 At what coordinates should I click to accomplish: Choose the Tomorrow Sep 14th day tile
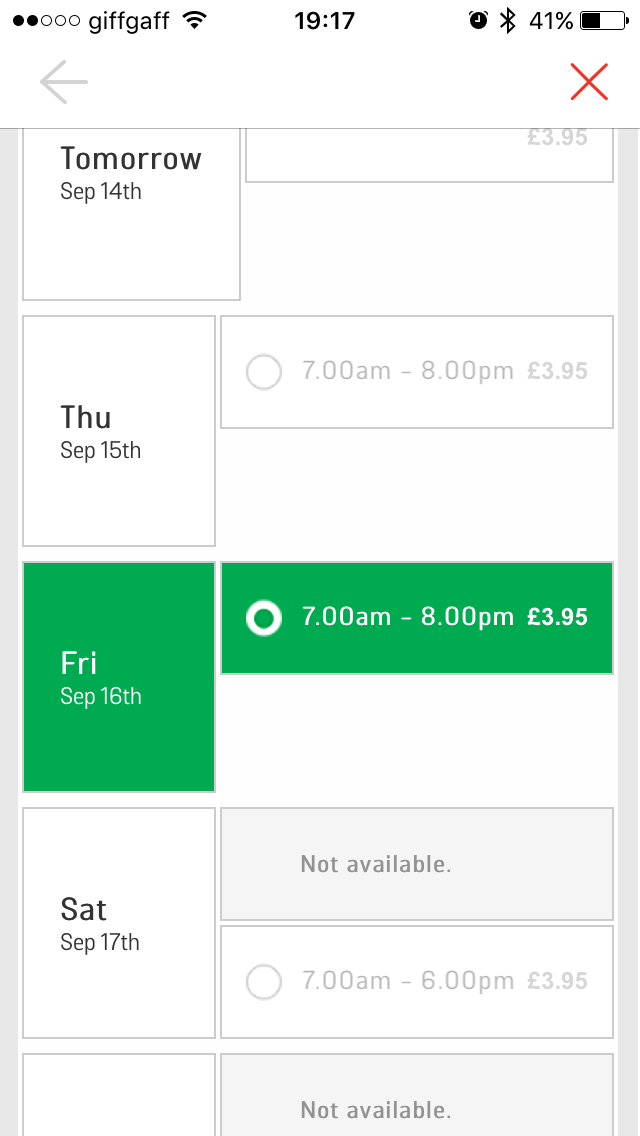click(x=131, y=214)
